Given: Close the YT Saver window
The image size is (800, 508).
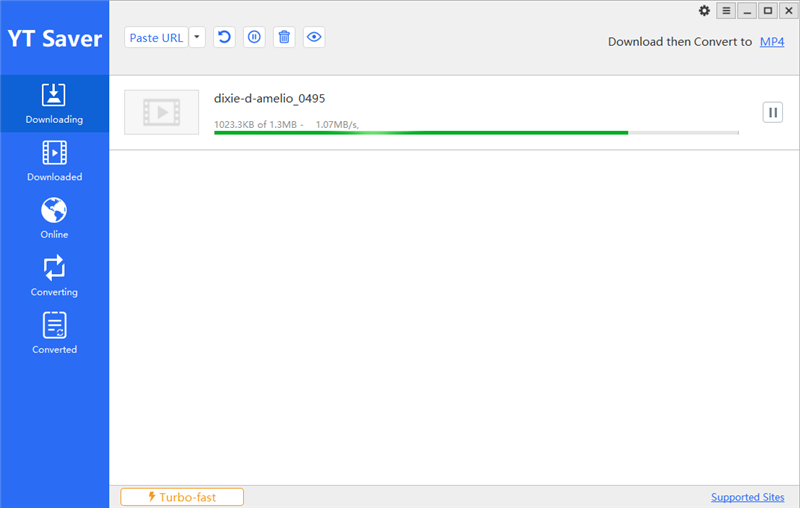Looking at the screenshot, I should click(788, 11).
